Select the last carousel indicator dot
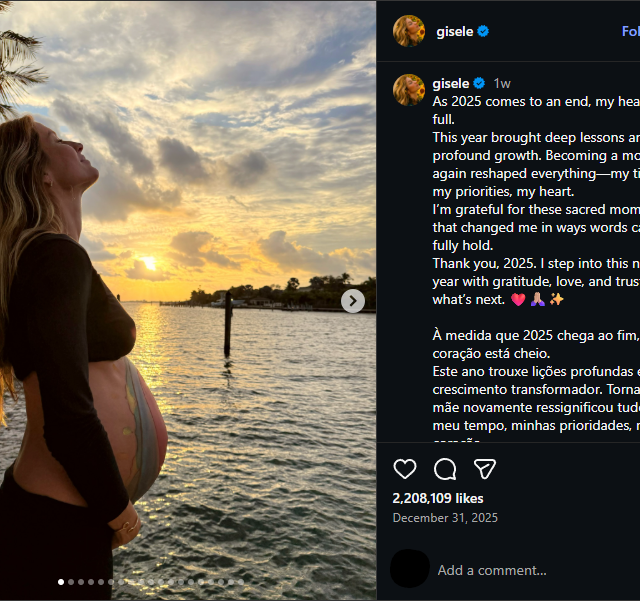Screen dimensions: 640x601 [240, 581]
